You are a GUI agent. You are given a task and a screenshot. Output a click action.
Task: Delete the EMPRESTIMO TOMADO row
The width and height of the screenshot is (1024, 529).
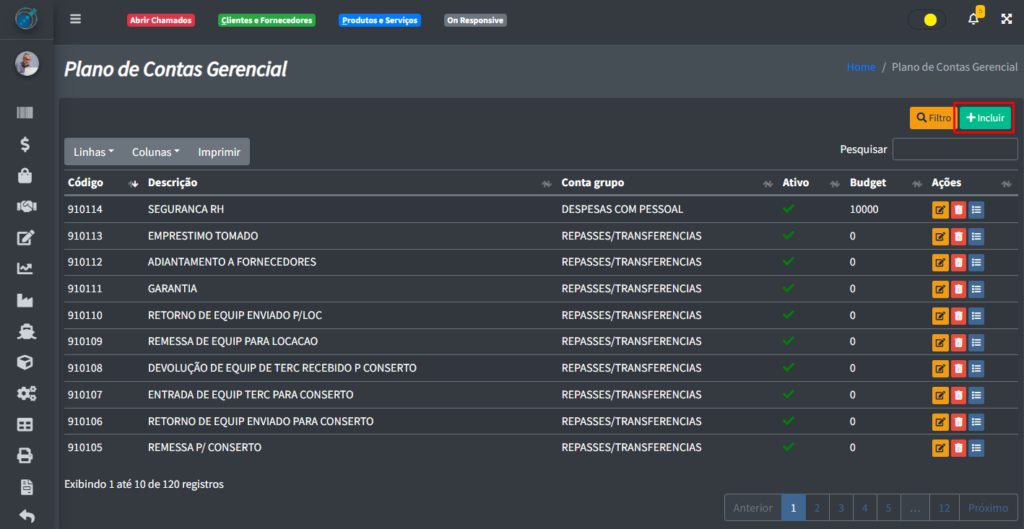click(x=958, y=237)
